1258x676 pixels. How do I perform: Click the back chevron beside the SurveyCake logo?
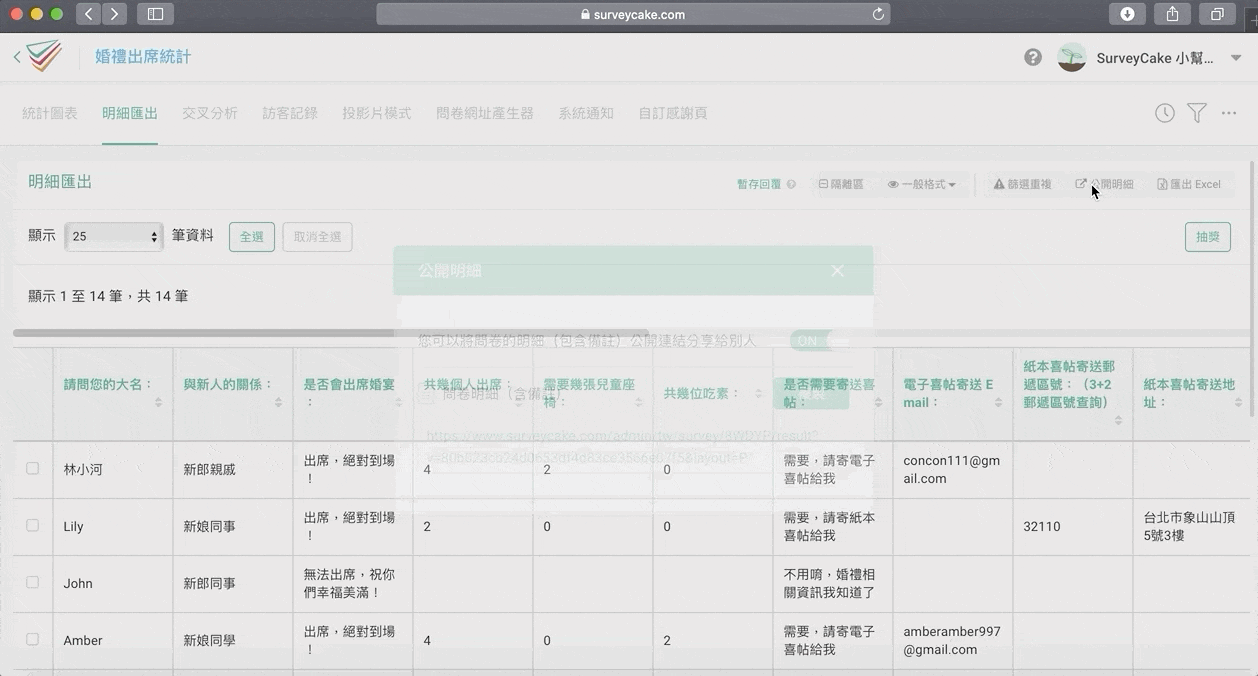click(x=17, y=57)
